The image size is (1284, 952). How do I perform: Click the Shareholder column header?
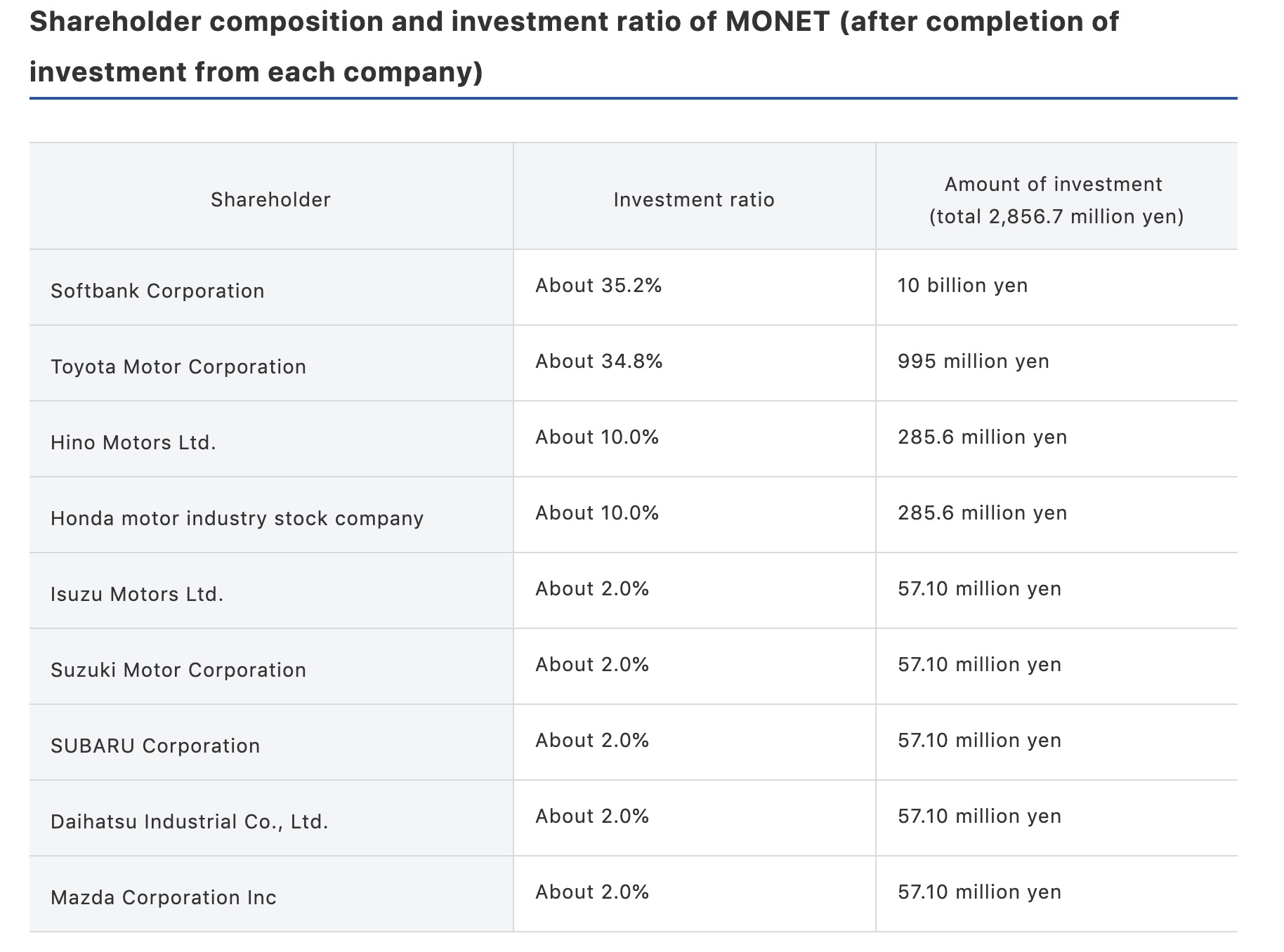pyautogui.click(x=270, y=200)
